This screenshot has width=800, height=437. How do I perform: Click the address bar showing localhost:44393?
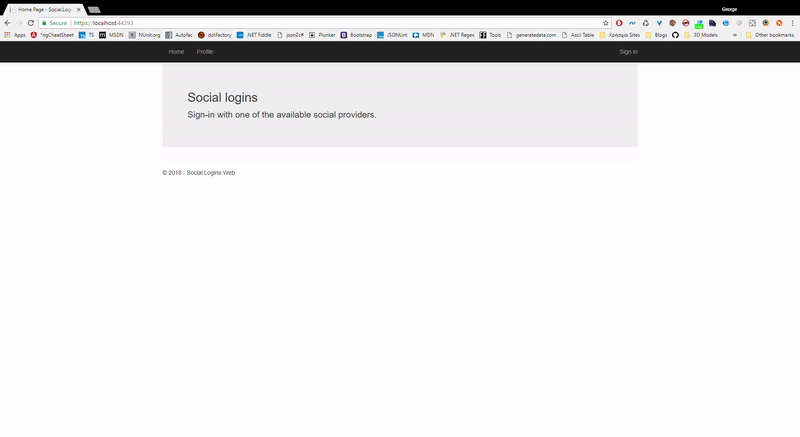tap(337, 23)
